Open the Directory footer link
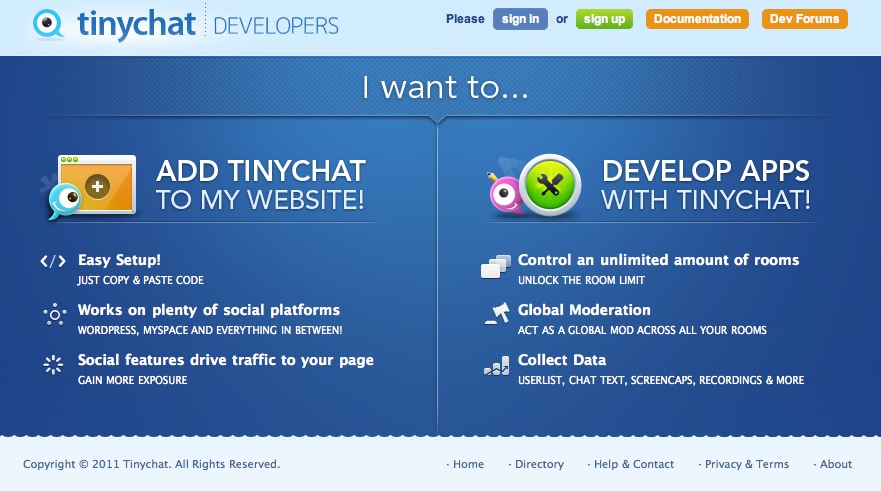The height and width of the screenshot is (491, 881). coord(539,464)
